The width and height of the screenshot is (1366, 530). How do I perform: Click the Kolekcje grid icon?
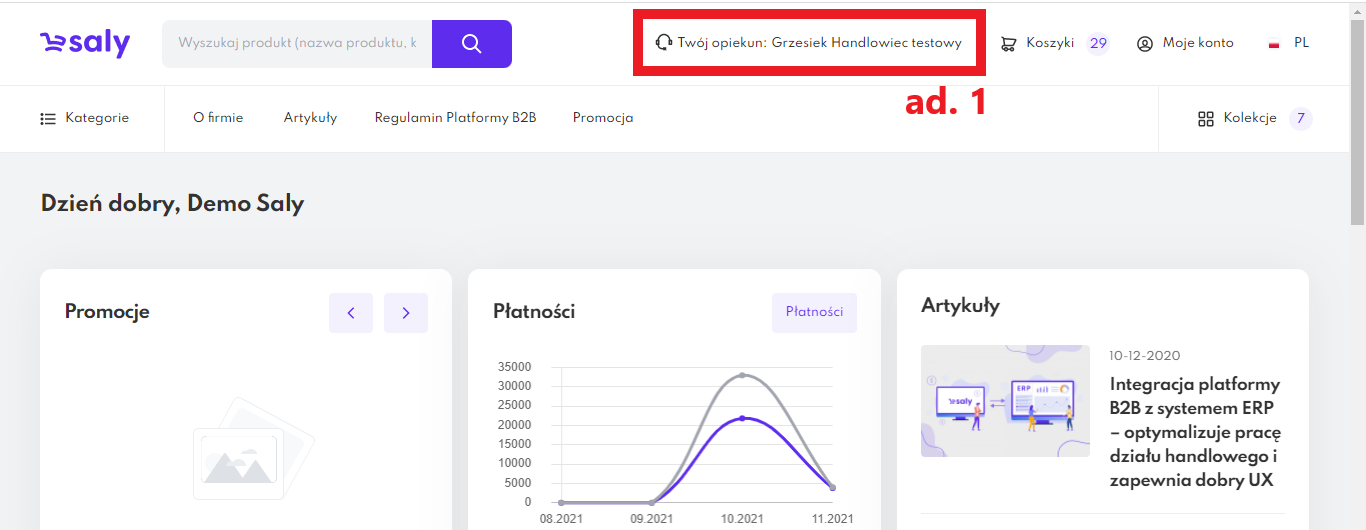(x=1205, y=119)
